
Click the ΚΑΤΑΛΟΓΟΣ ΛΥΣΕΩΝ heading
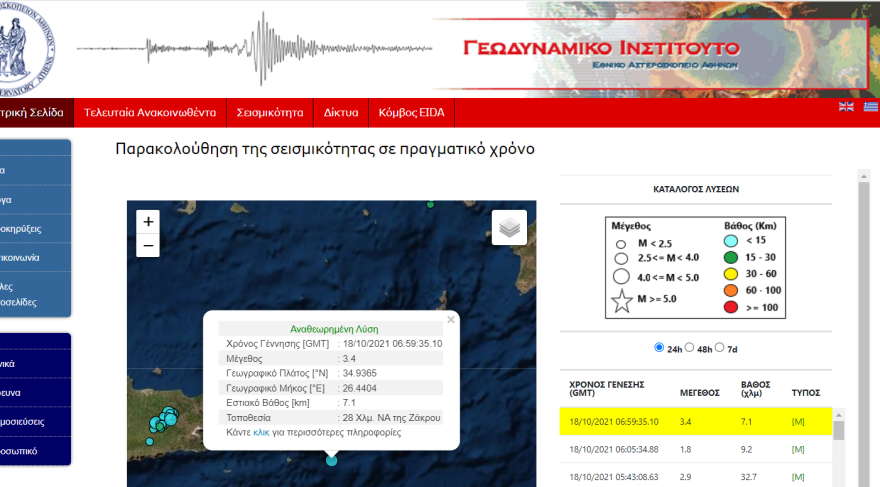click(x=696, y=189)
